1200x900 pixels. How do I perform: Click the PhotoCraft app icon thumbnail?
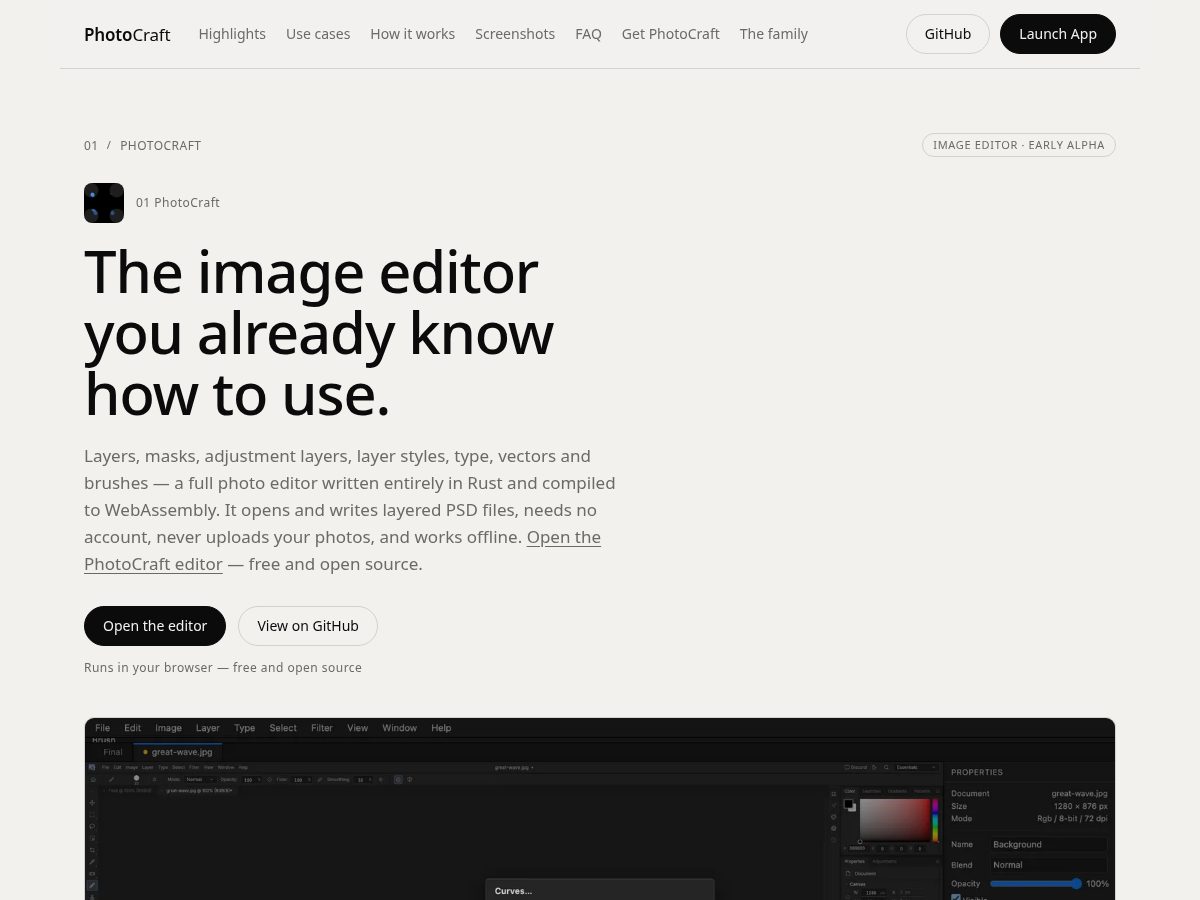104,203
